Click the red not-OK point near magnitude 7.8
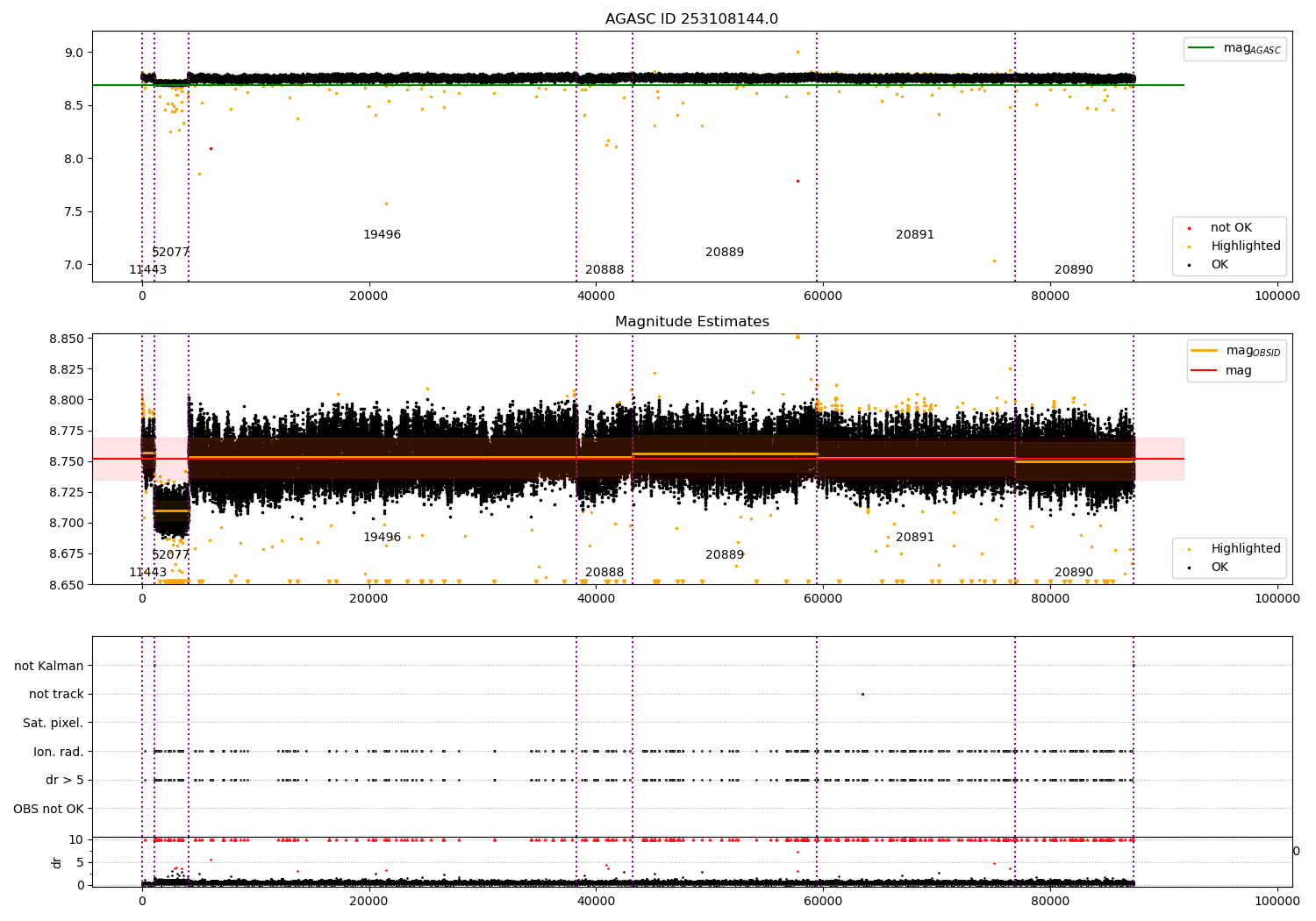This screenshot has height=921, width=1316. (x=797, y=182)
